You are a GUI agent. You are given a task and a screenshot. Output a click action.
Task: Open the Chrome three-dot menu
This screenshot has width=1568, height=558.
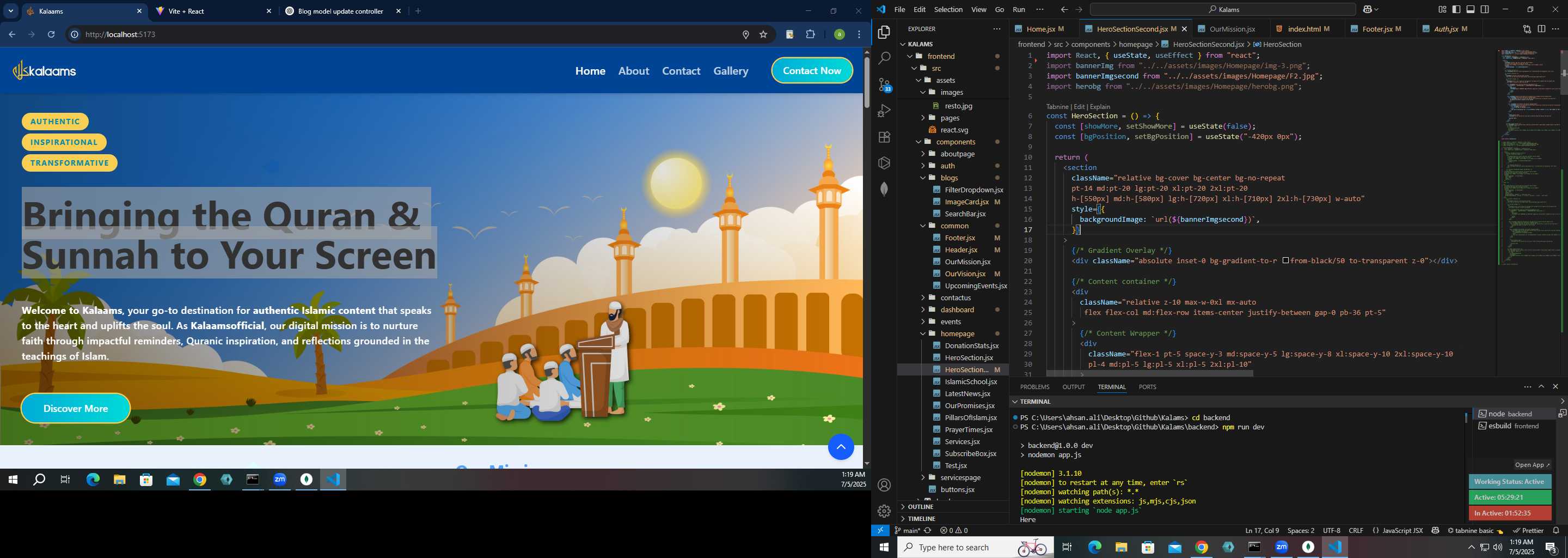point(860,35)
